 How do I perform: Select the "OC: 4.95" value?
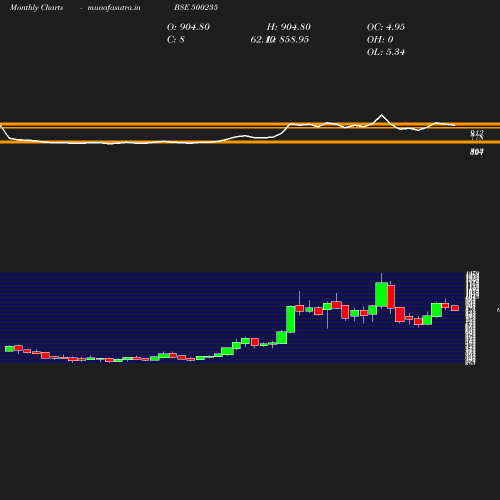point(386,27)
